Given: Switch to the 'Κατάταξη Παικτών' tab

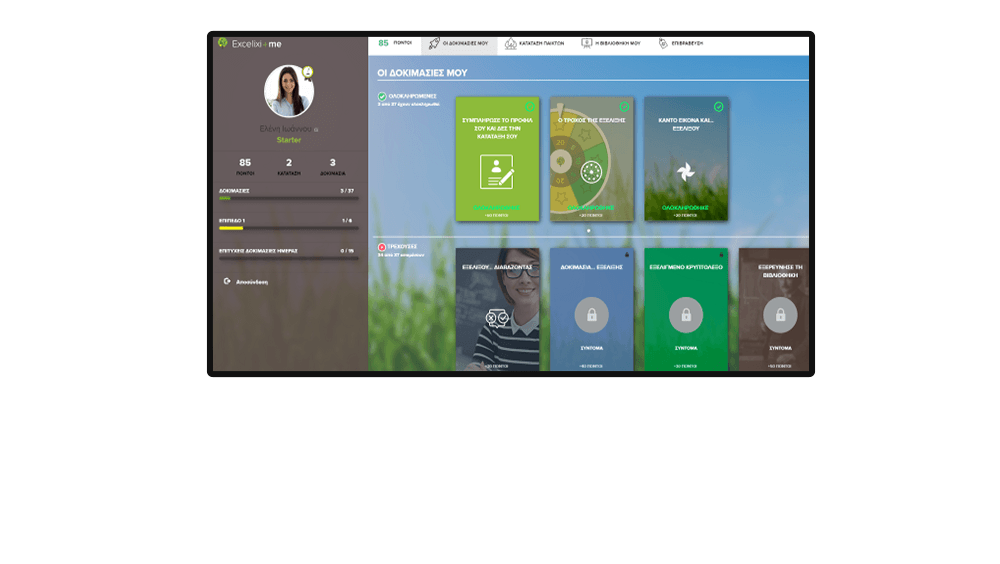Looking at the screenshot, I should 535,44.
